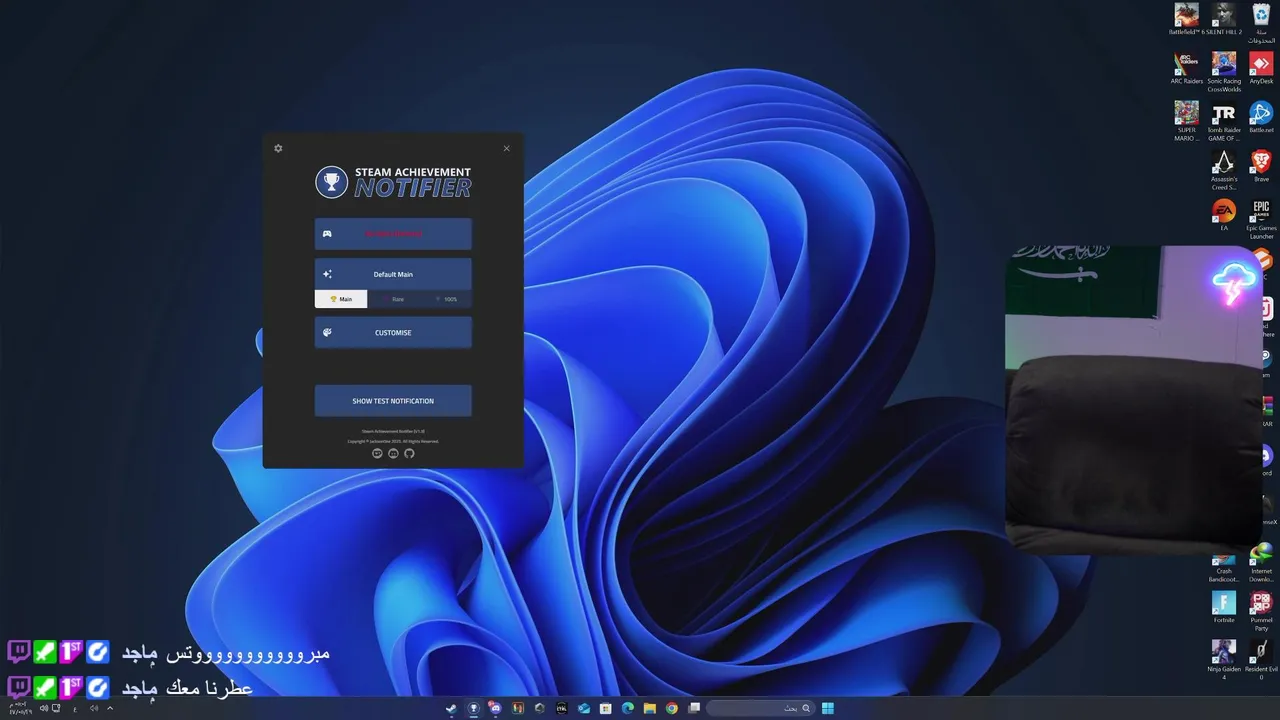Open Assassin's Creed desktop shortcut
The width and height of the screenshot is (1280, 720).
(1224, 169)
